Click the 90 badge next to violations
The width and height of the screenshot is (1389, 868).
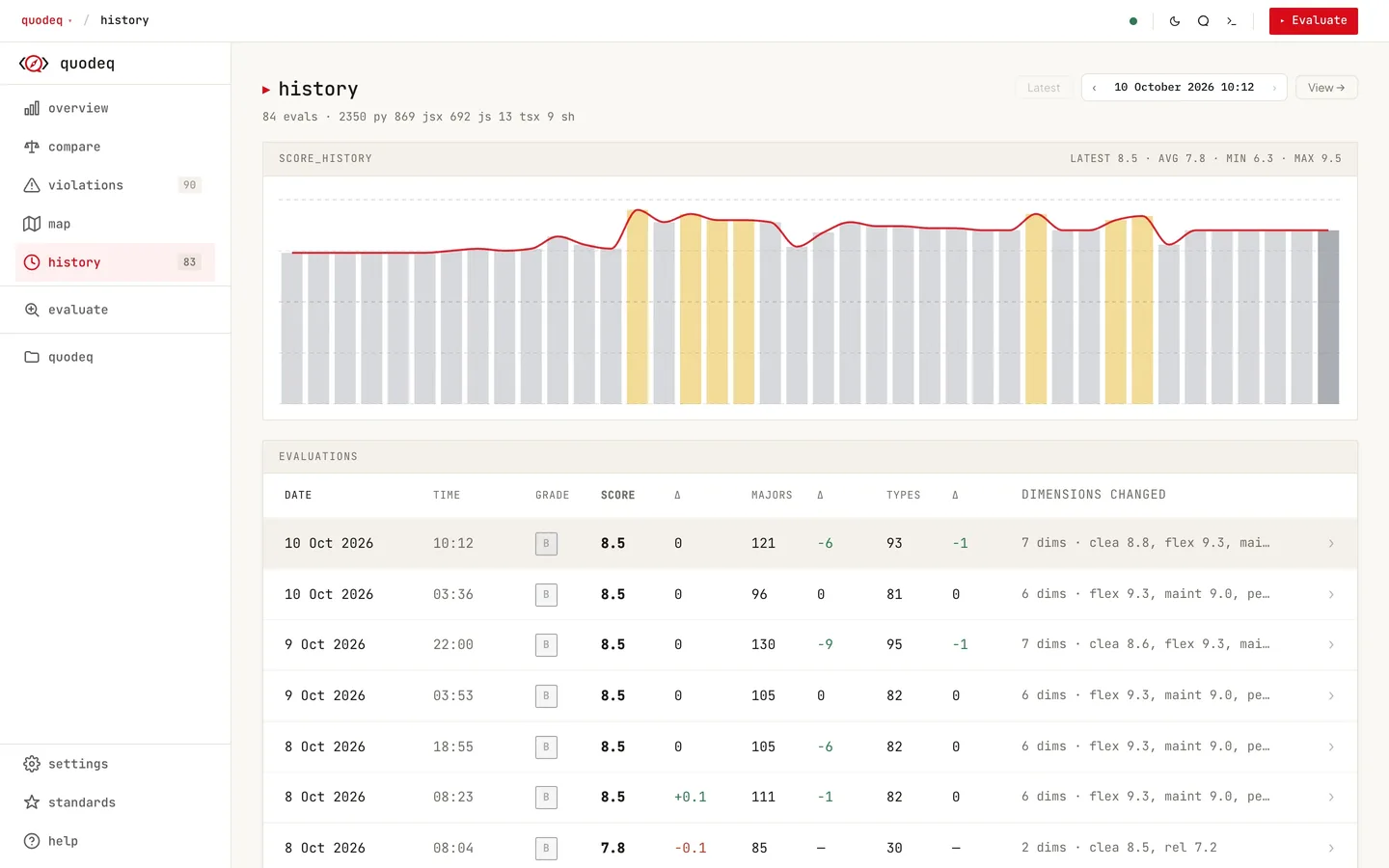coord(190,185)
